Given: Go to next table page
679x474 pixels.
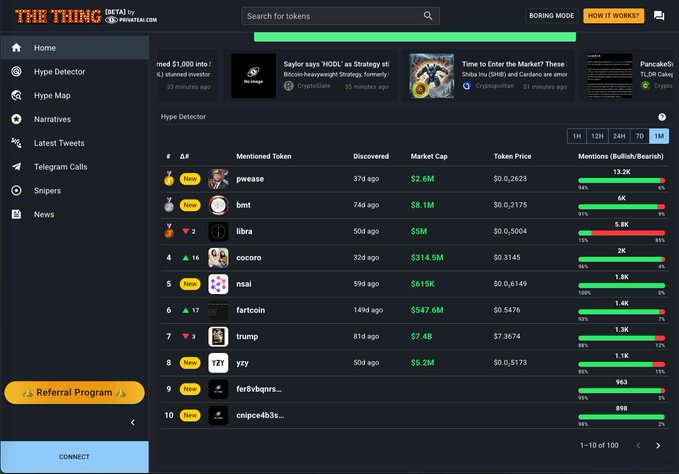Looking at the screenshot, I should click(x=658, y=445).
